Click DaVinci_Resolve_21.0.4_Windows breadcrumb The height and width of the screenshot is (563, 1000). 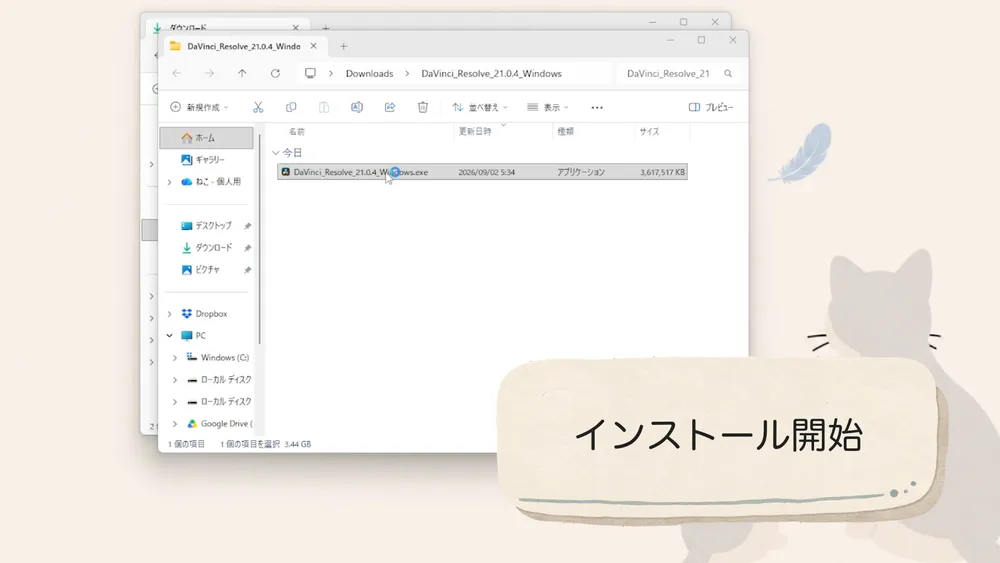(x=491, y=73)
